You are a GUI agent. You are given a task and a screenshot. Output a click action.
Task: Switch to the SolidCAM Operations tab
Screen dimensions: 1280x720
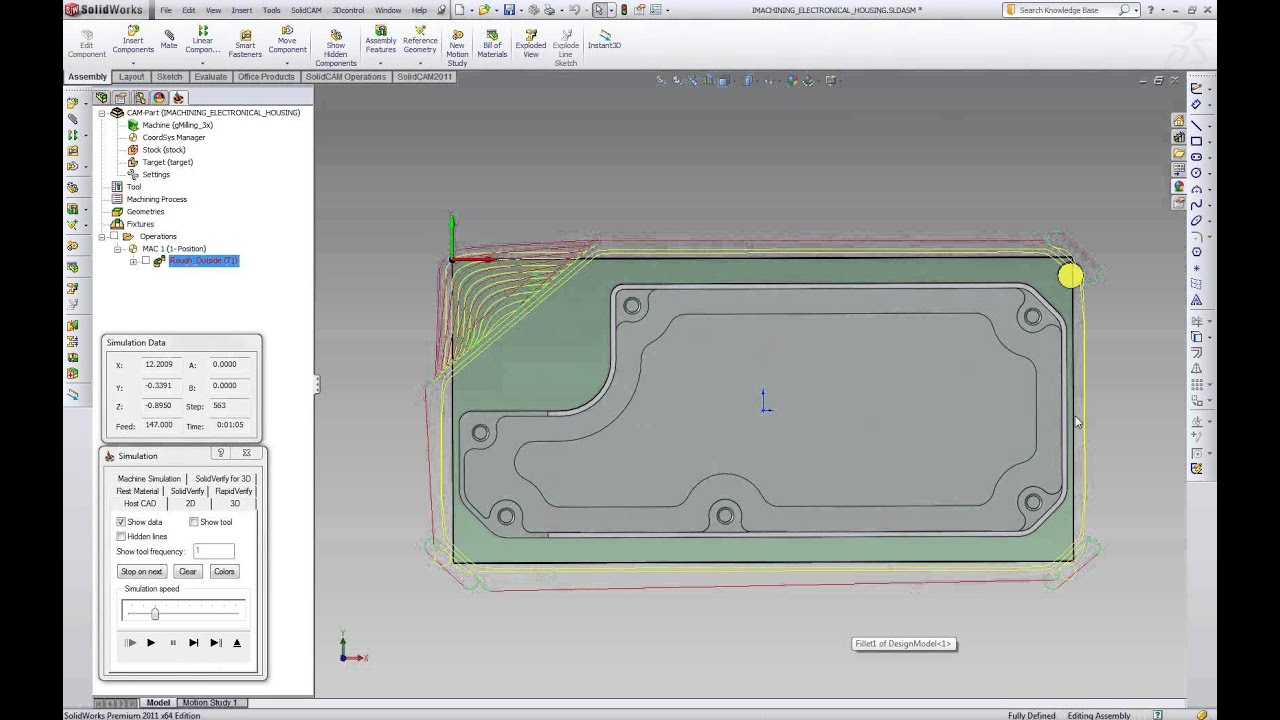[346, 77]
